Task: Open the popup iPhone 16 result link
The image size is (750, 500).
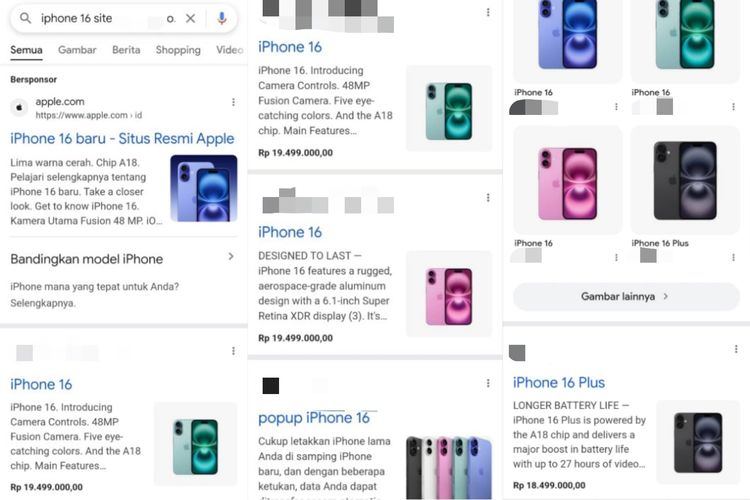Action: tap(314, 418)
